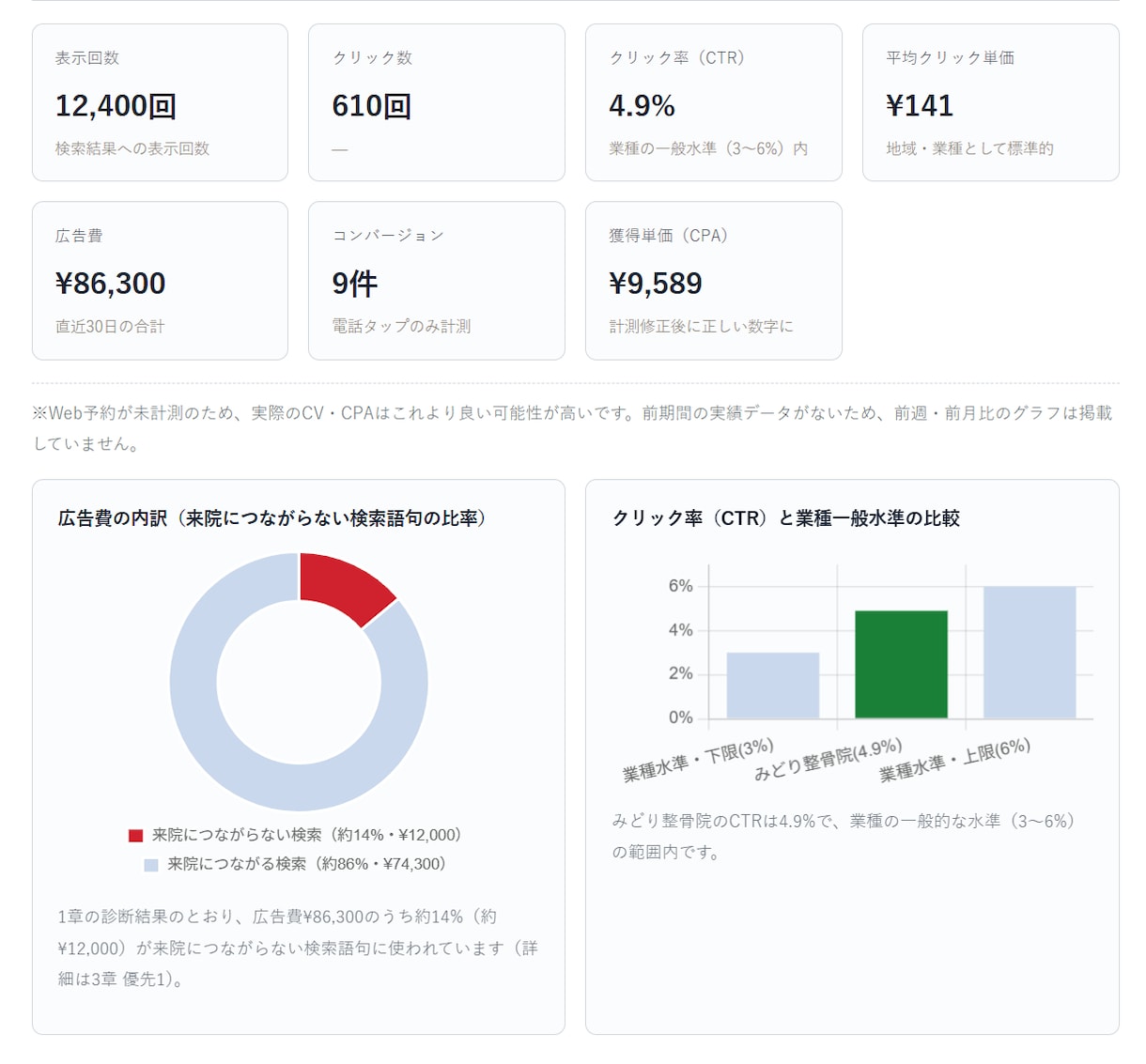The height and width of the screenshot is (1064, 1146).
Task: Click the blue legend swatch 来院につながる検索
Action: (151, 865)
